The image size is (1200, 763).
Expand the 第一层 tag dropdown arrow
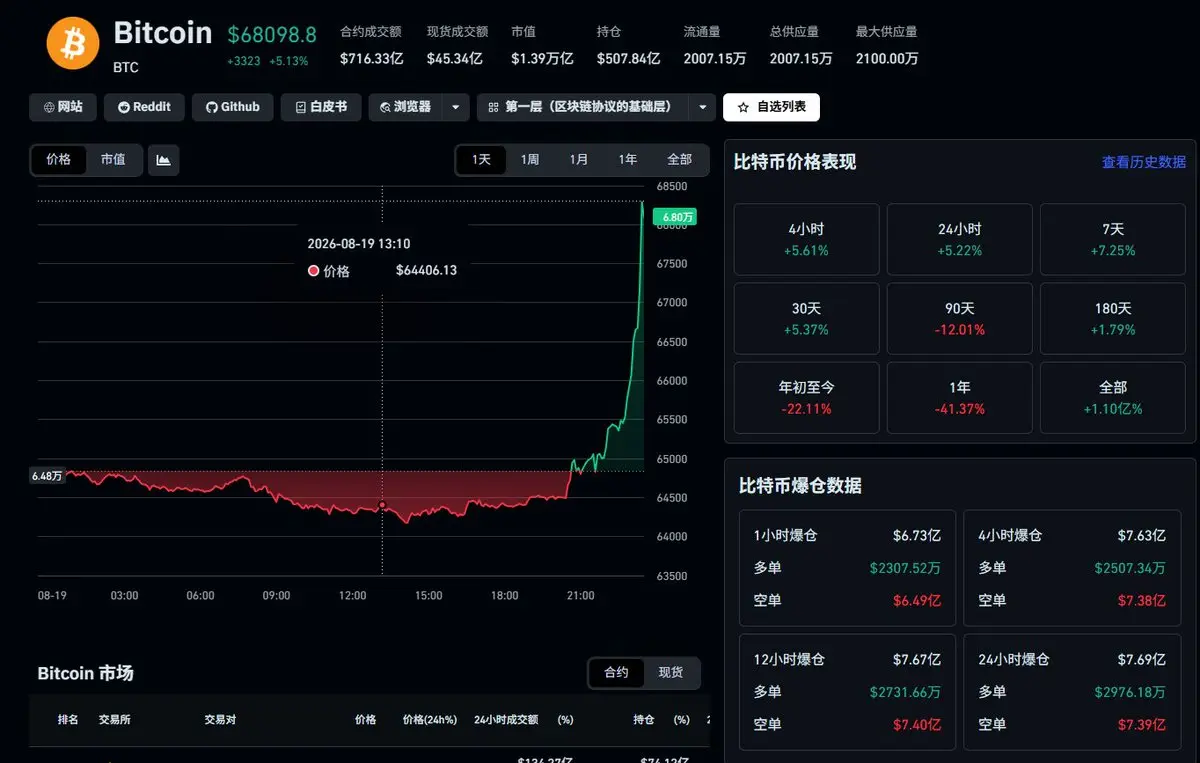pos(703,107)
